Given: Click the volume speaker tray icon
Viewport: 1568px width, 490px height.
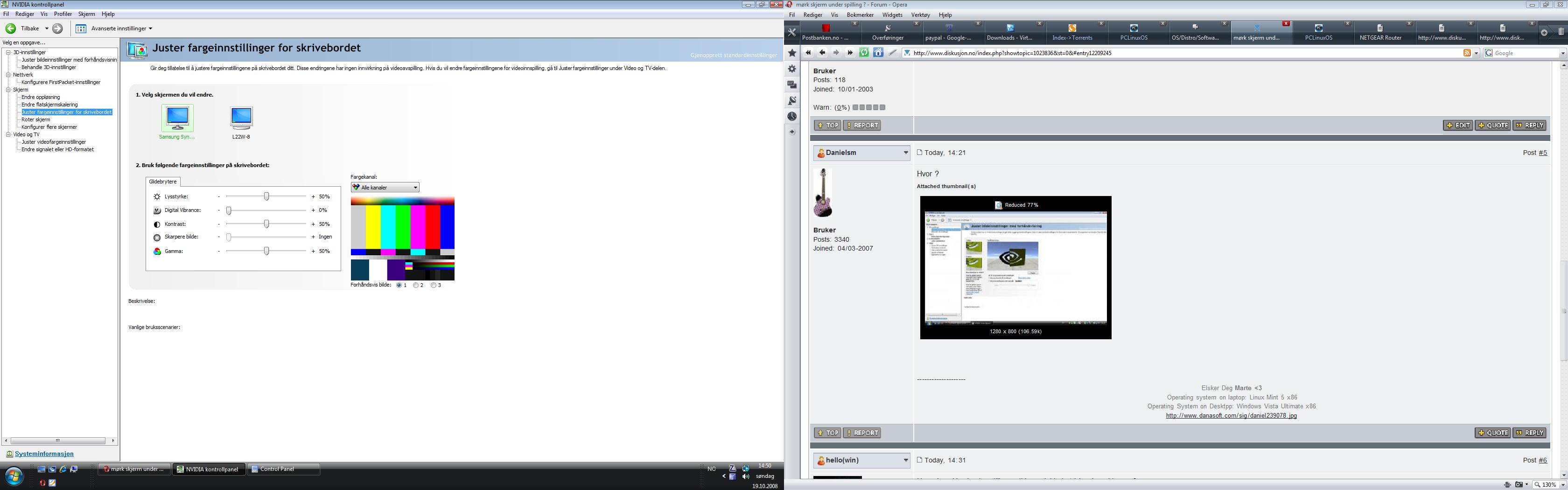Looking at the screenshot, I should coord(746,476).
